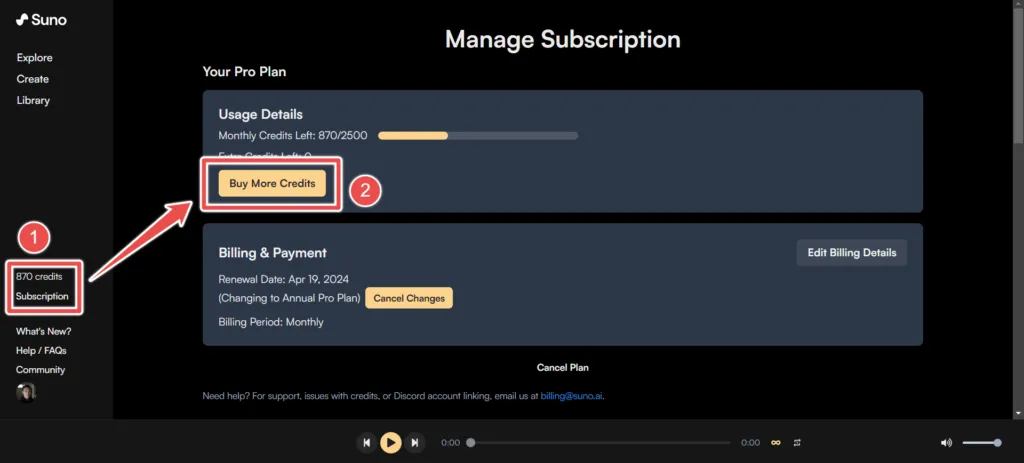
Task: Go to the Create page
Action: (32, 79)
